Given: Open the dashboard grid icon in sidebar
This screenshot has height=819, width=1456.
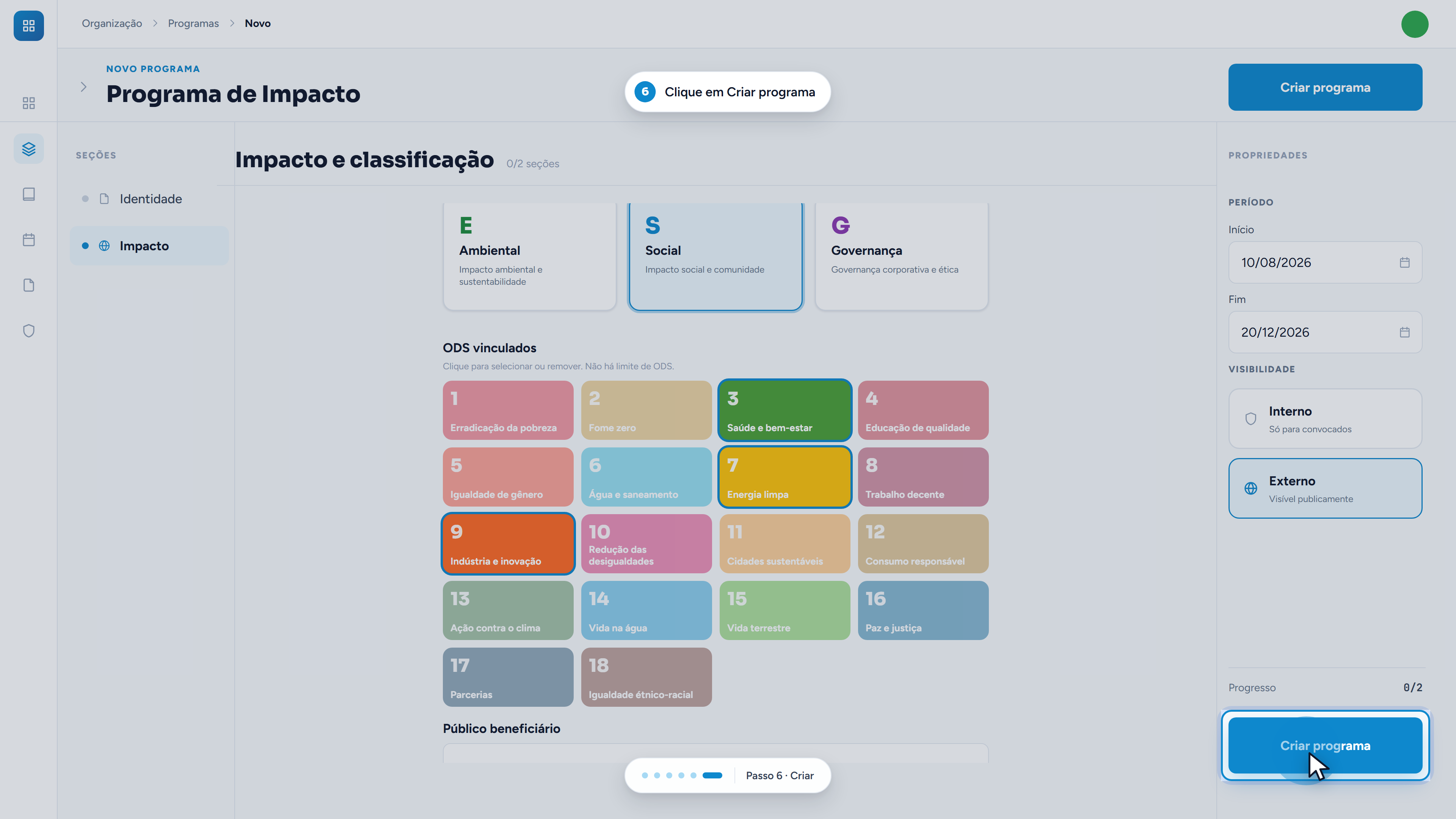Looking at the screenshot, I should click(x=29, y=103).
